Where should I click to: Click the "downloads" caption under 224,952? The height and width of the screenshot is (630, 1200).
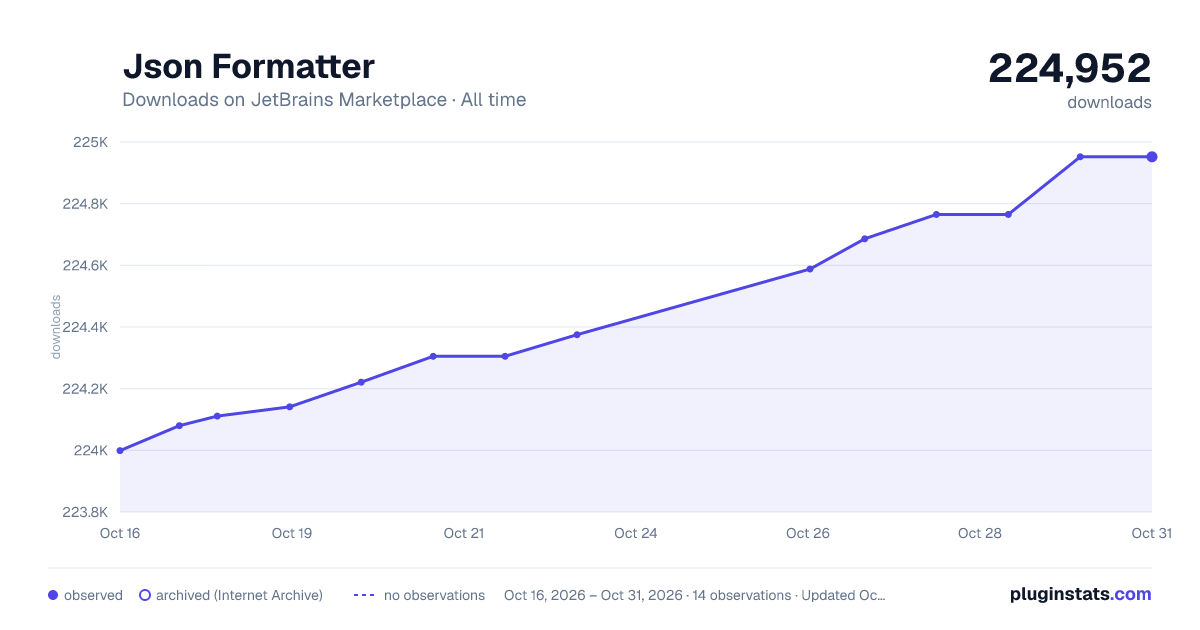[1109, 102]
